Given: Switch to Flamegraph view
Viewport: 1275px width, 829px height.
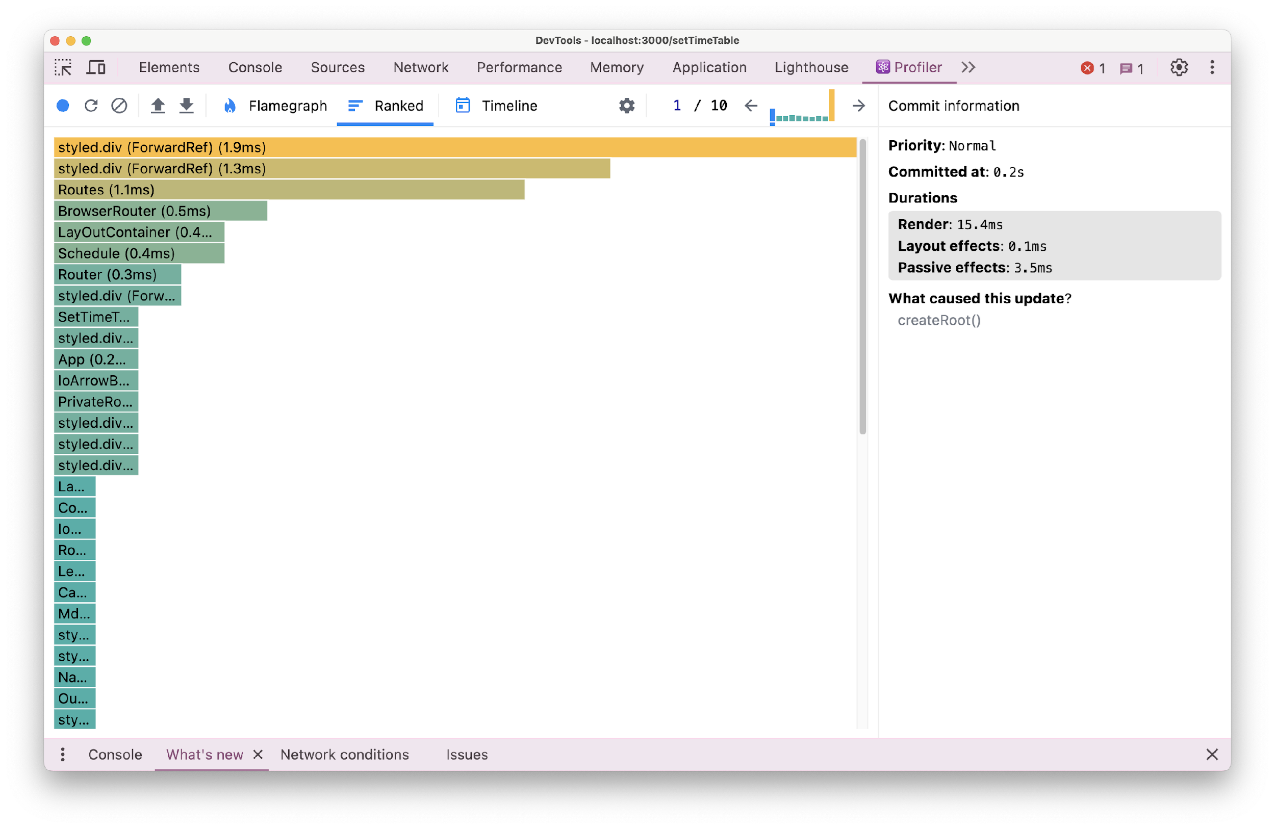Looking at the screenshot, I should click(x=275, y=106).
